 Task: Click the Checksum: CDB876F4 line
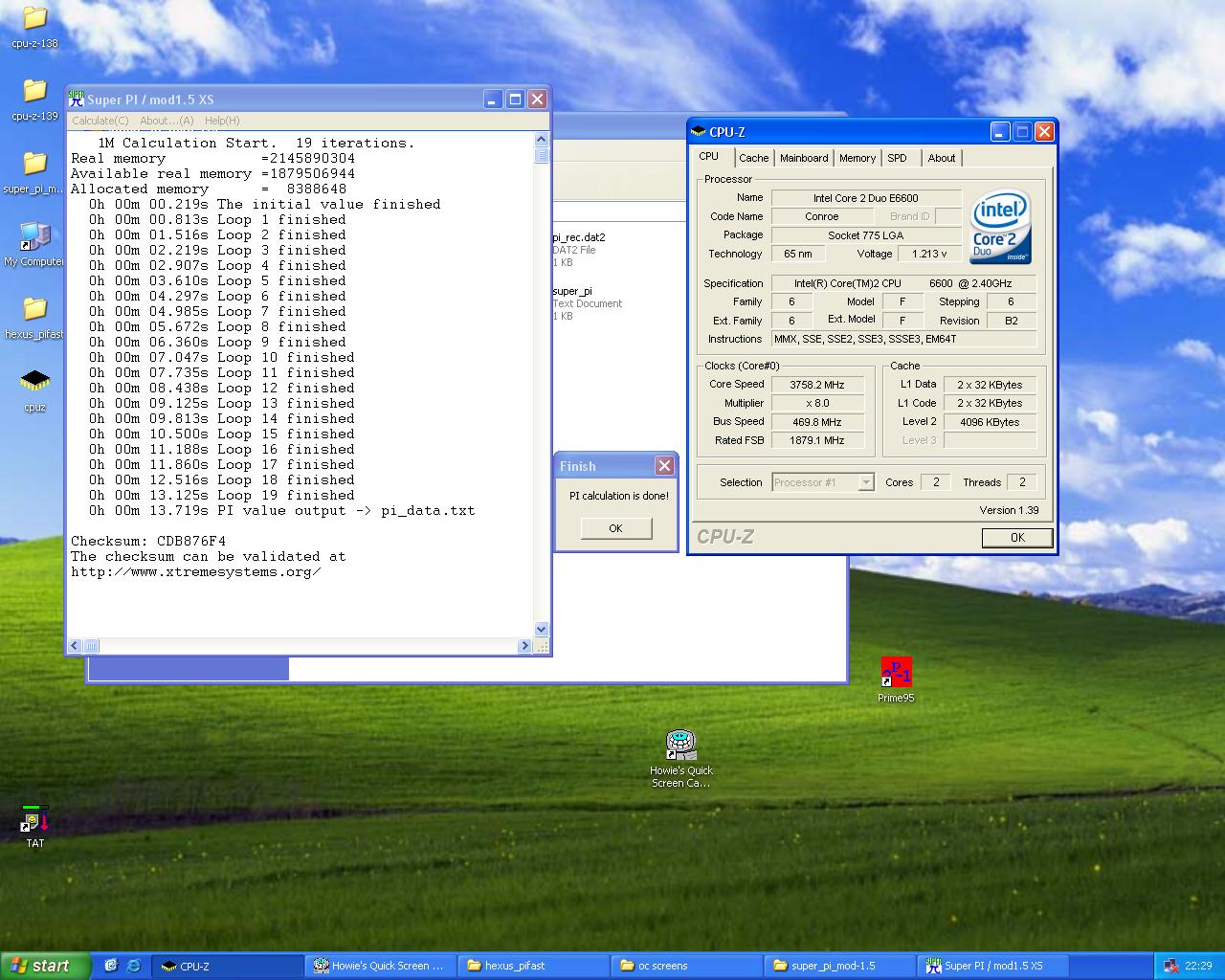coord(148,541)
